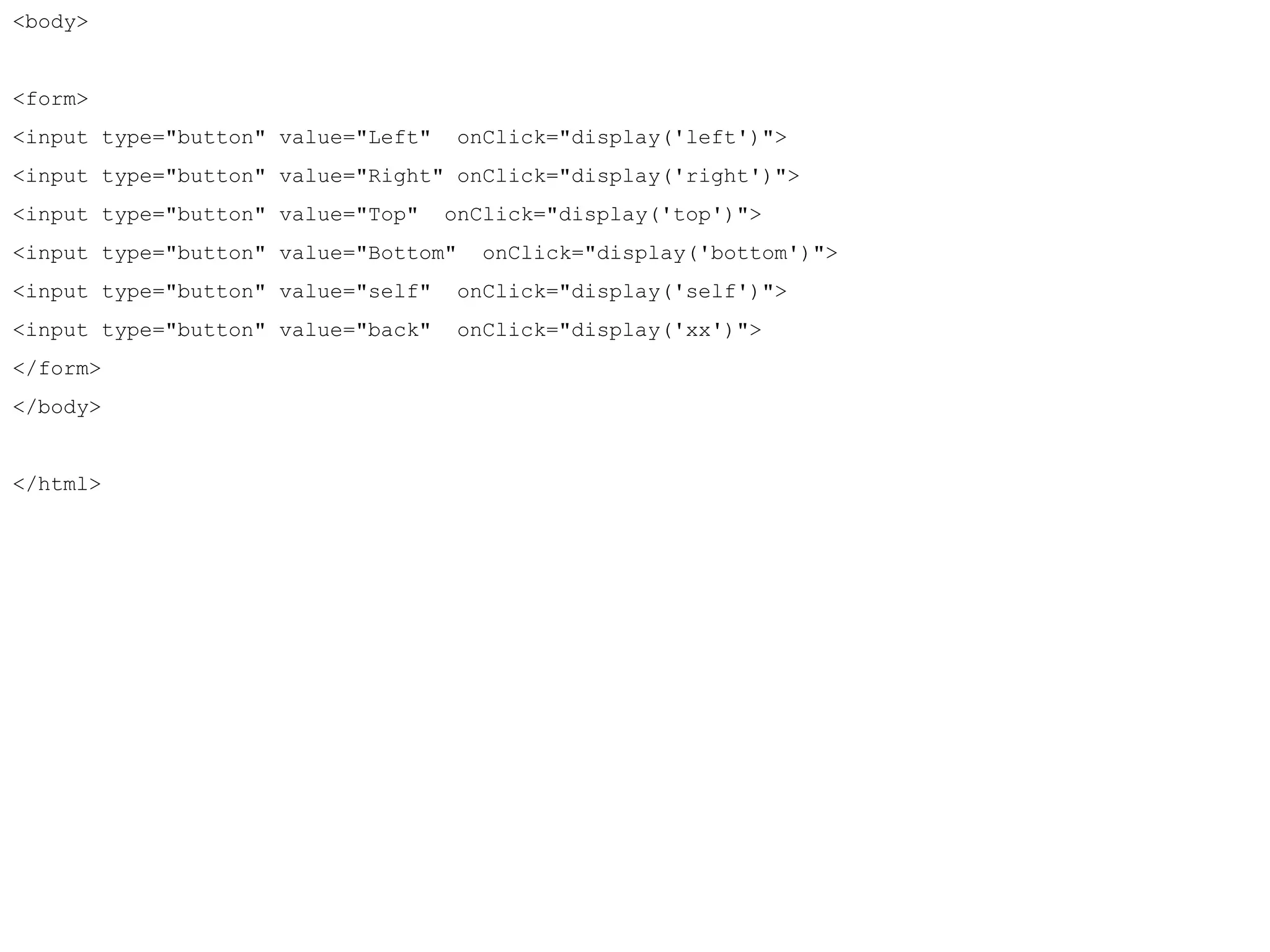Image resolution: width=1270 pixels, height=952 pixels.
Task: Click the closing body tag
Action: coord(57,407)
